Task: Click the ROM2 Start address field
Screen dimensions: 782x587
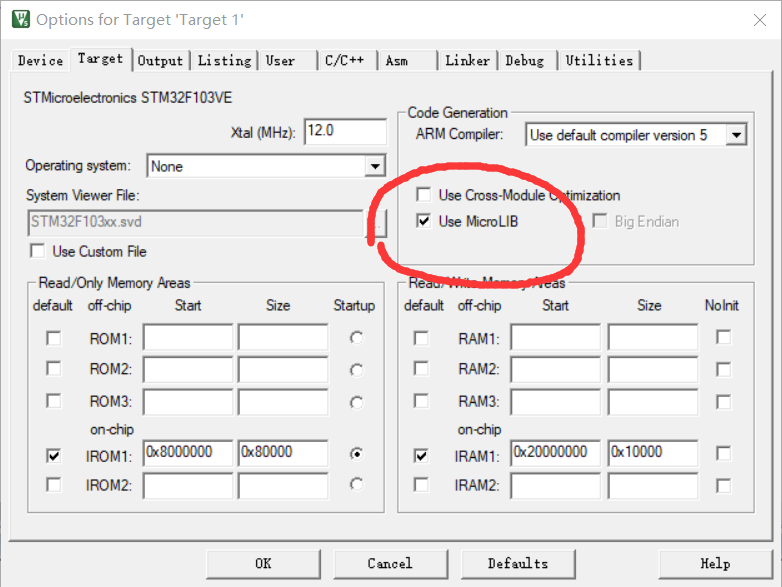Action: click(188, 370)
